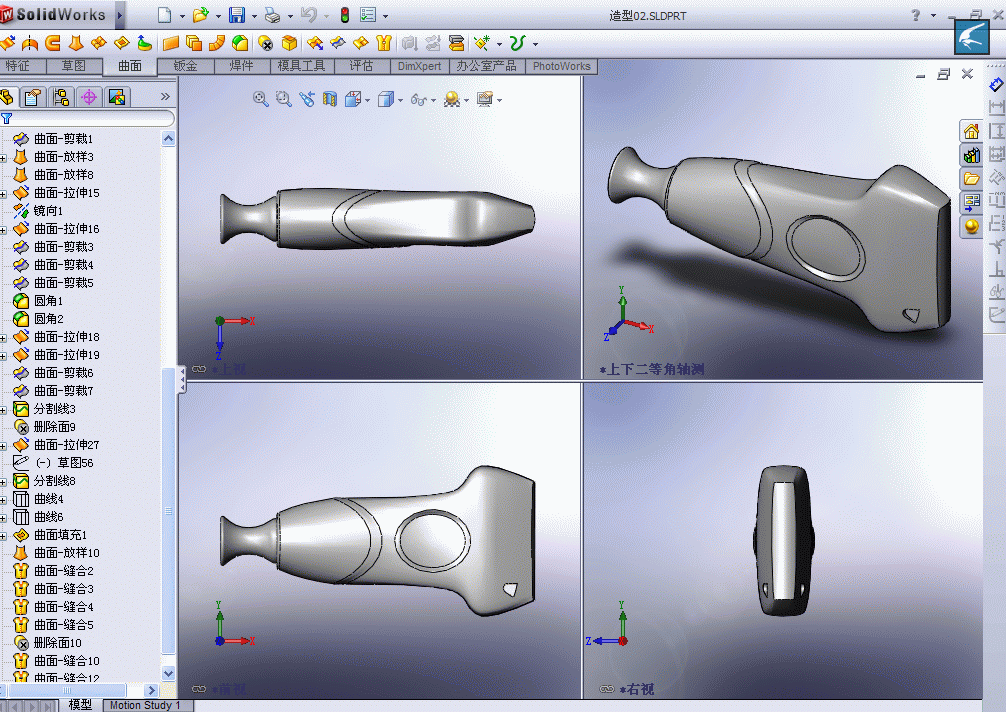Switch to the 评估 tab
This screenshot has height=712, width=1006.
click(361, 65)
